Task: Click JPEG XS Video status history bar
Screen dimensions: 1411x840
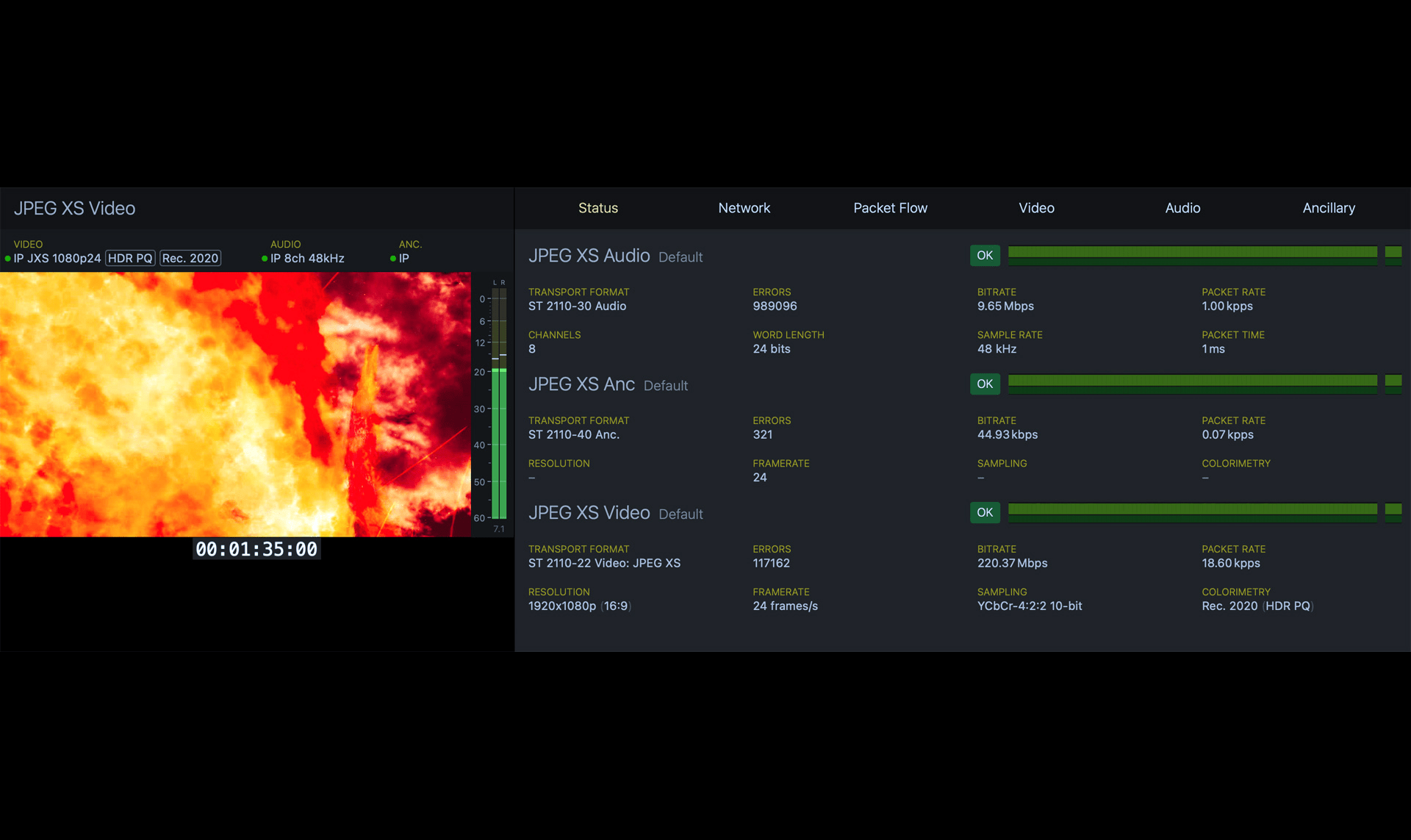Action: pos(1192,512)
